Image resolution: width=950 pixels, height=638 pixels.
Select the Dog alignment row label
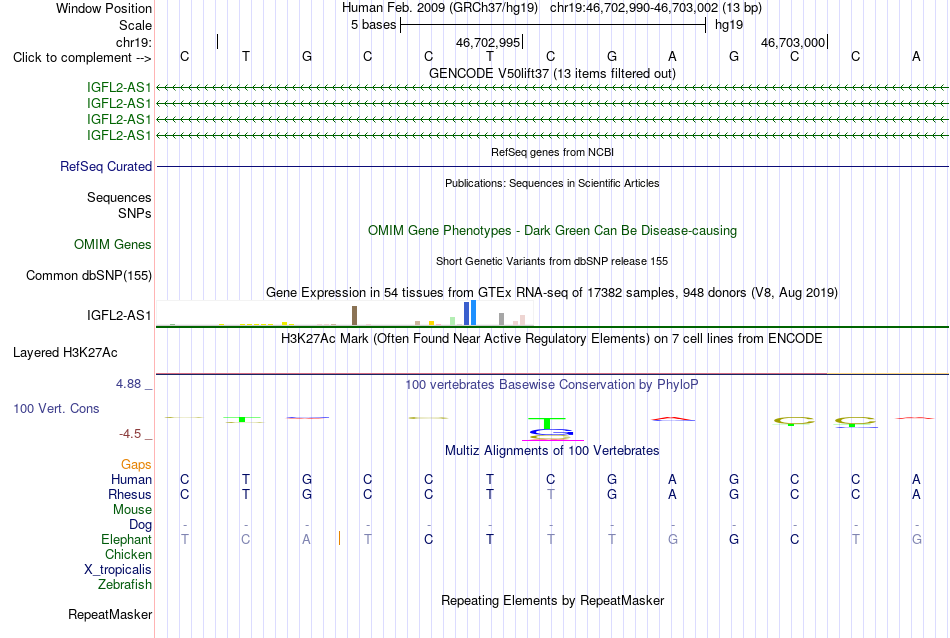tap(140, 525)
